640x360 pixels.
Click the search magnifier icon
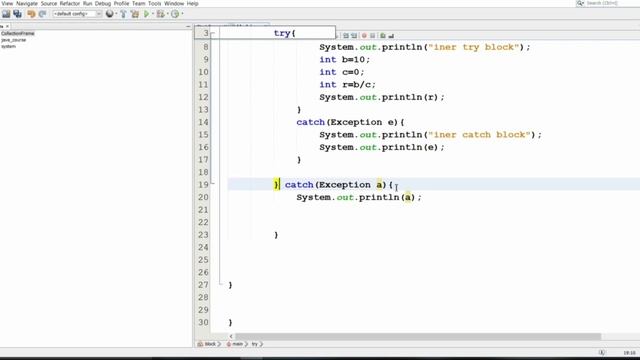coord(580,3)
